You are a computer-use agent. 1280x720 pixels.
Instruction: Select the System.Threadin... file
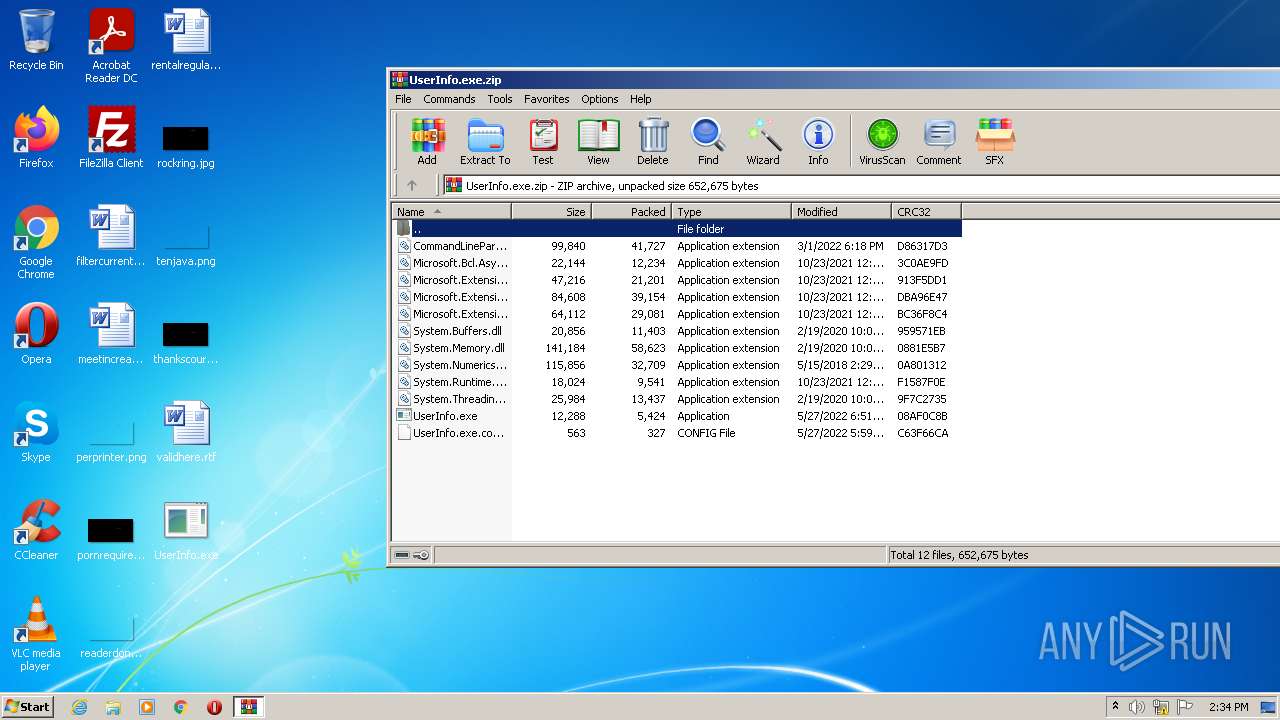[x=676, y=399]
